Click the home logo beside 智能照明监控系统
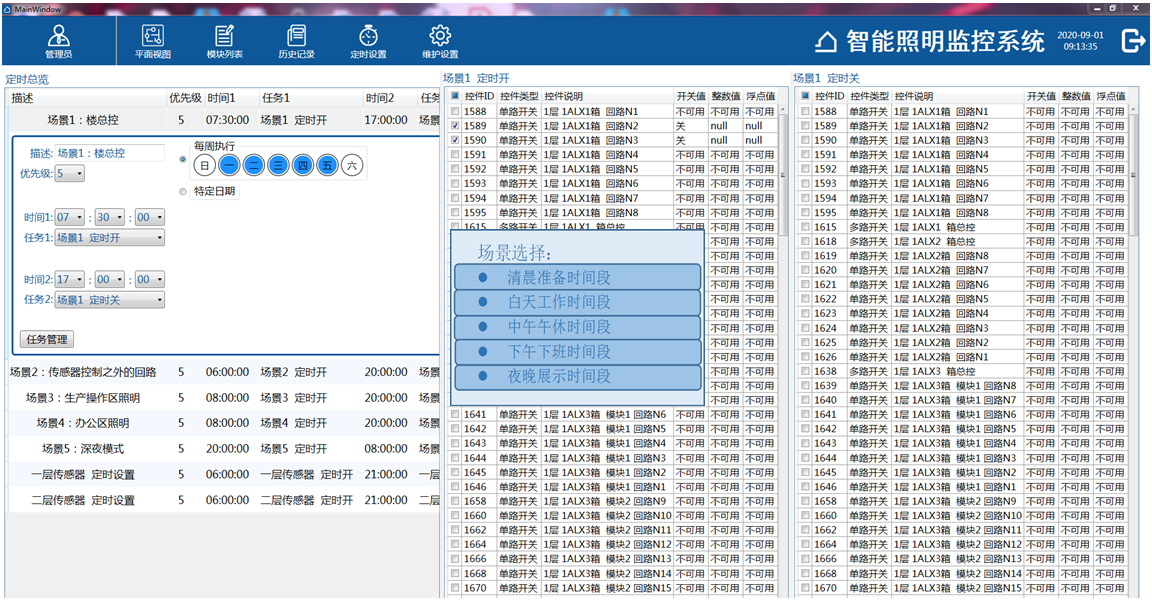Viewport: 1152px width, 601px height. pyautogui.click(x=826, y=42)
